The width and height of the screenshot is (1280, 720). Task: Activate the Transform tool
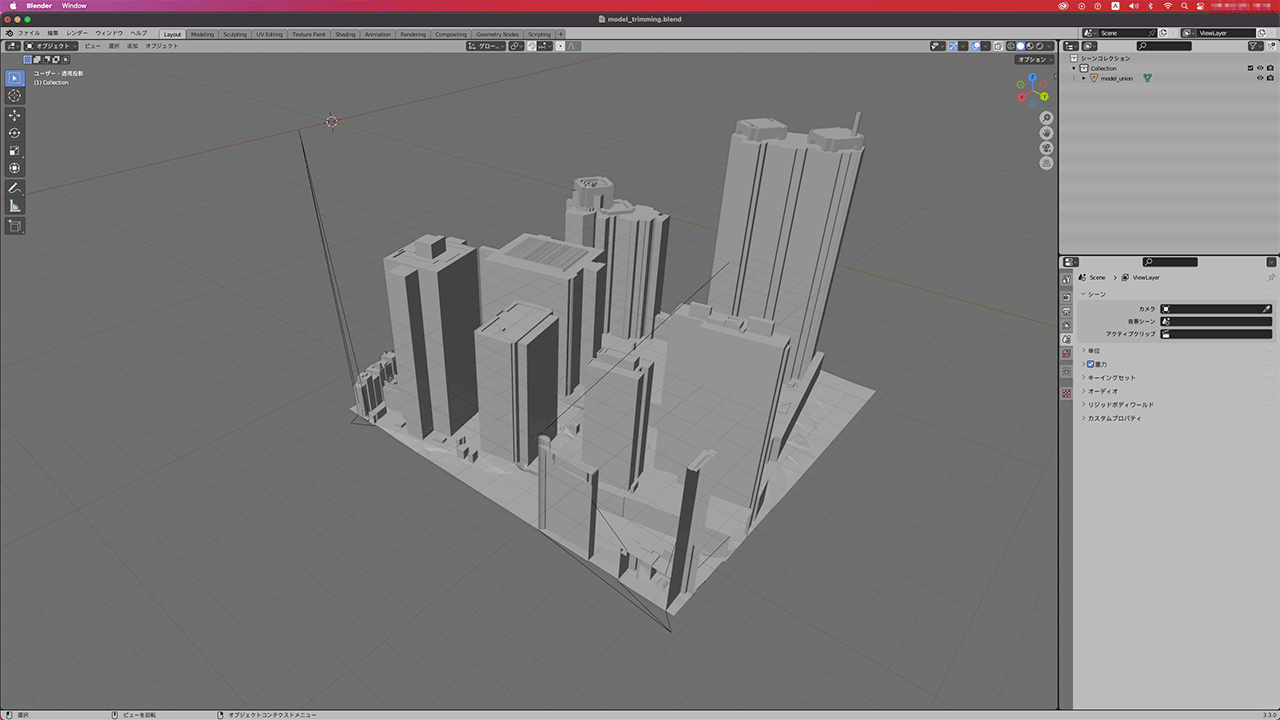(15, 168)
